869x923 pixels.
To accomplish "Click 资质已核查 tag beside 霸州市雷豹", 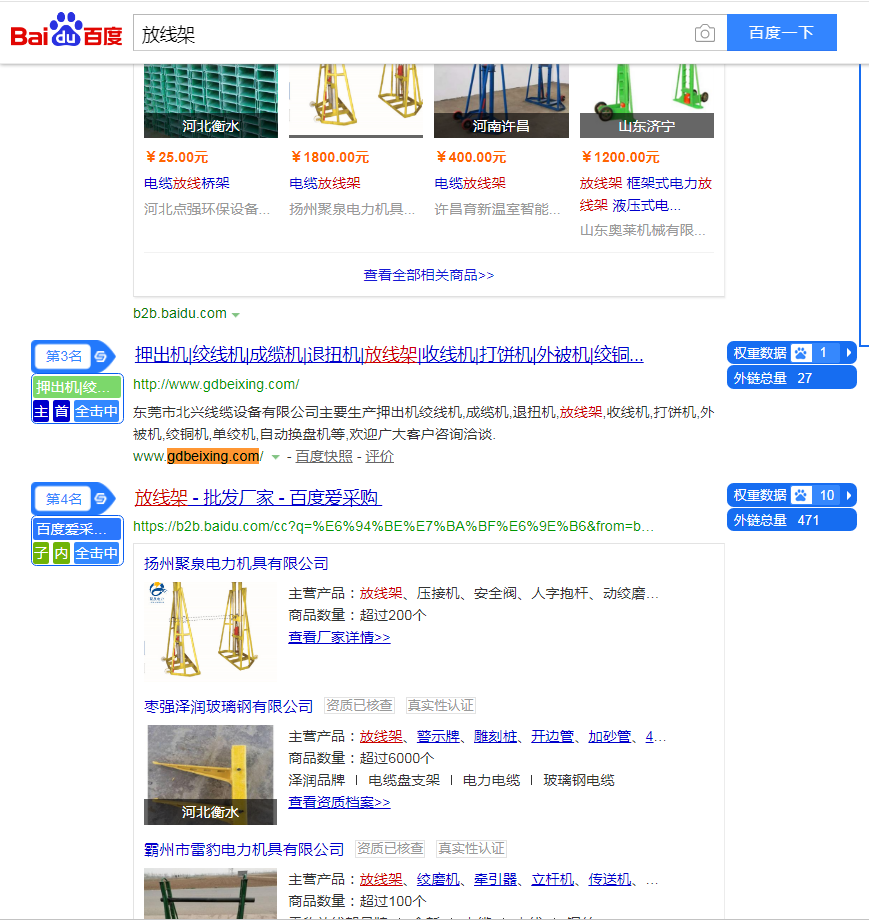I will [390, 848].
